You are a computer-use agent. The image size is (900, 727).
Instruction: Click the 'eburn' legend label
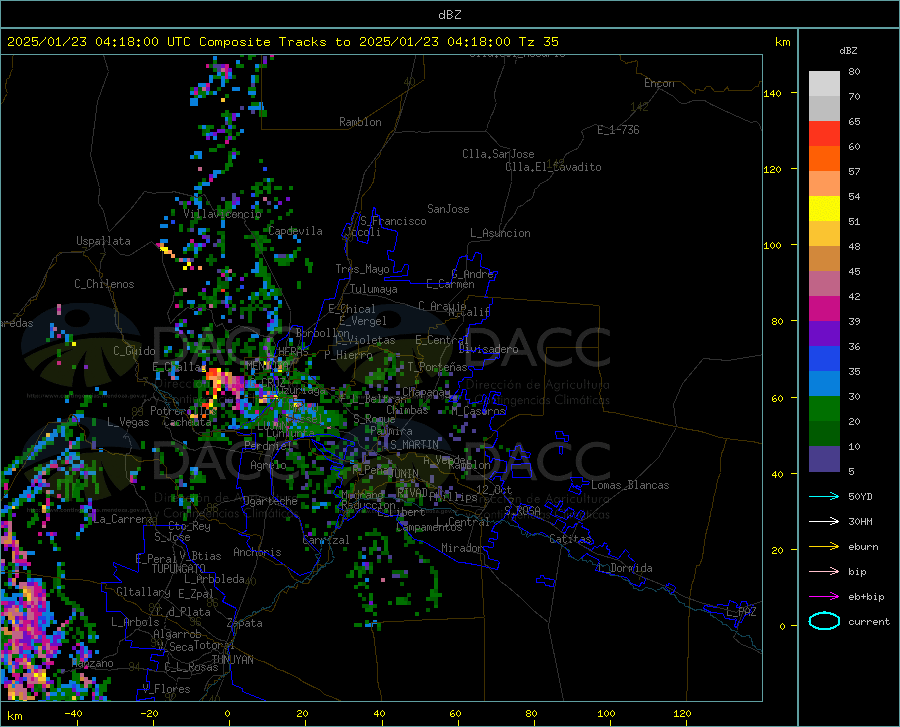(863, 547)
